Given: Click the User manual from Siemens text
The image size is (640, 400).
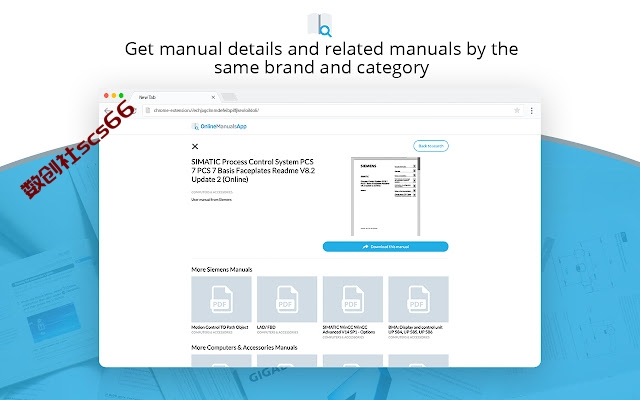Looking at the screenshot, I should [x=211, y=200].
